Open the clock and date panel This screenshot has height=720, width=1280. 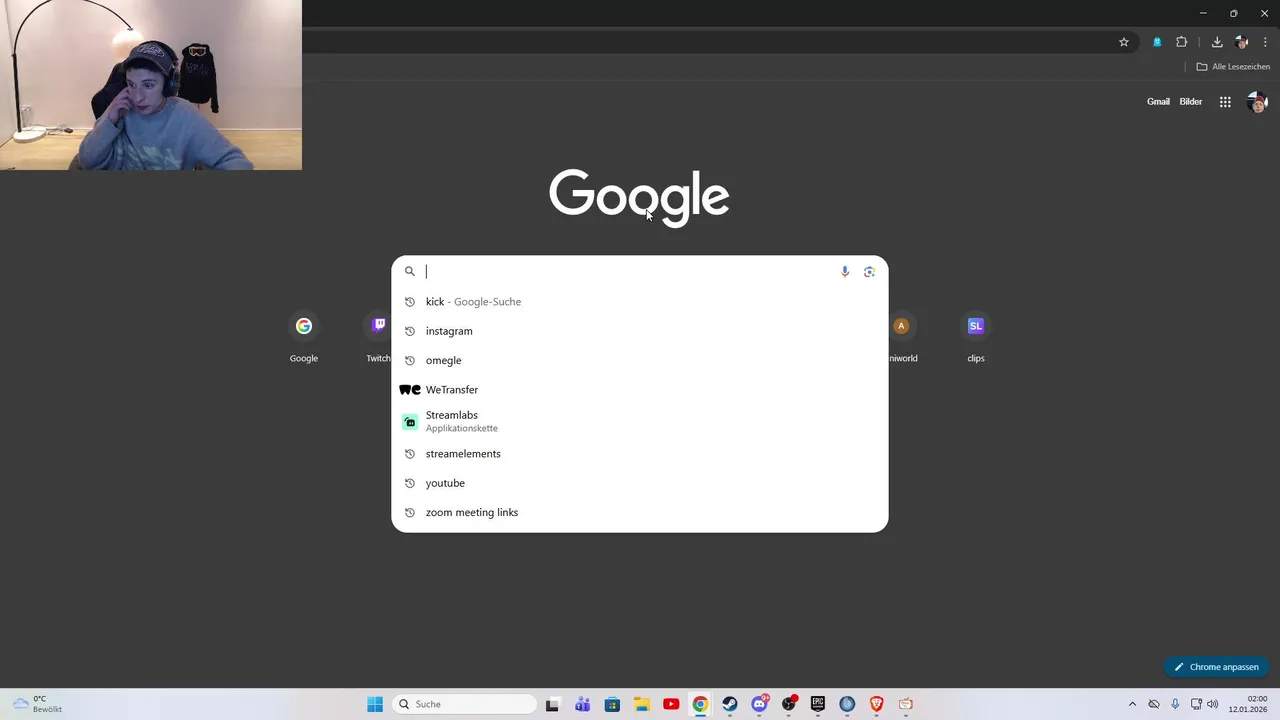click(1248, 704)
